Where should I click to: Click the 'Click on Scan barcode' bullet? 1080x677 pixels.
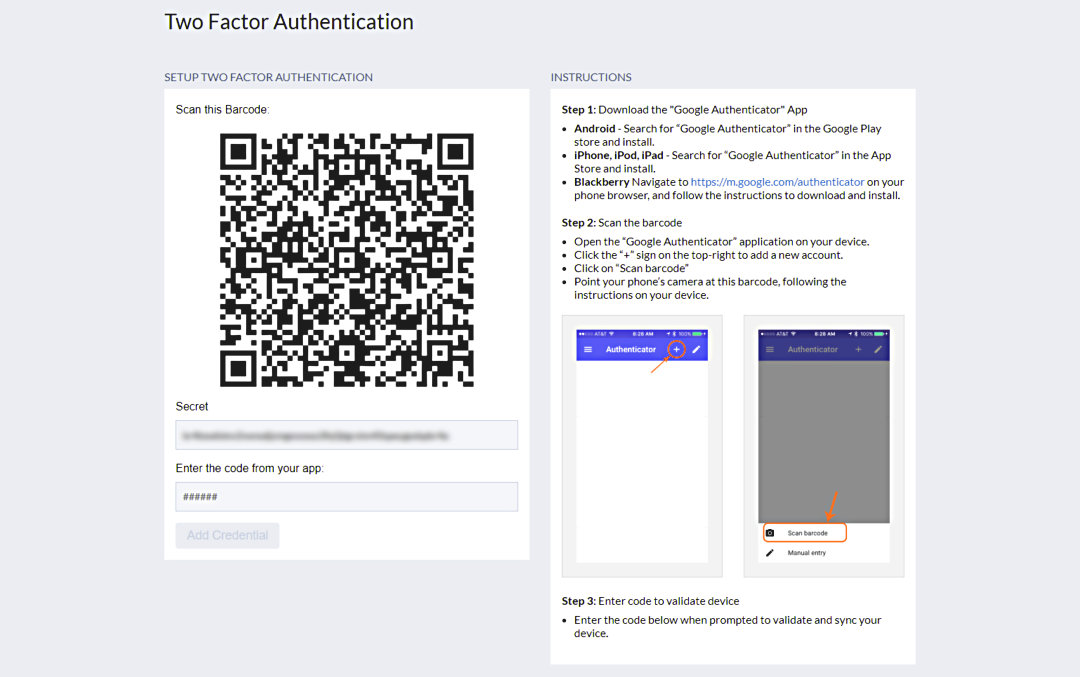(632, 268)
